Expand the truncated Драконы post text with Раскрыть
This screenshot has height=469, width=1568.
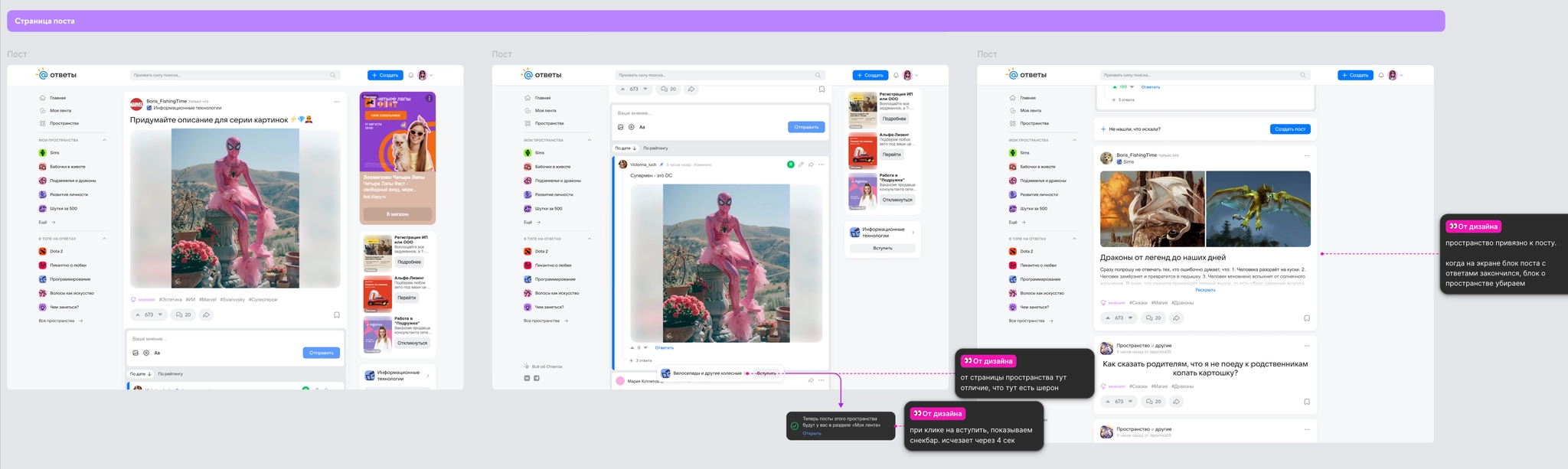click(1205, 290)
